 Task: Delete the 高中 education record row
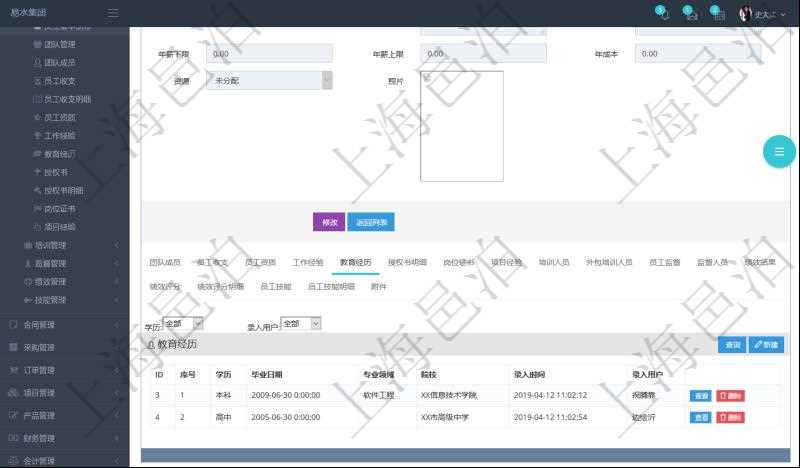(x=731, y=418)
